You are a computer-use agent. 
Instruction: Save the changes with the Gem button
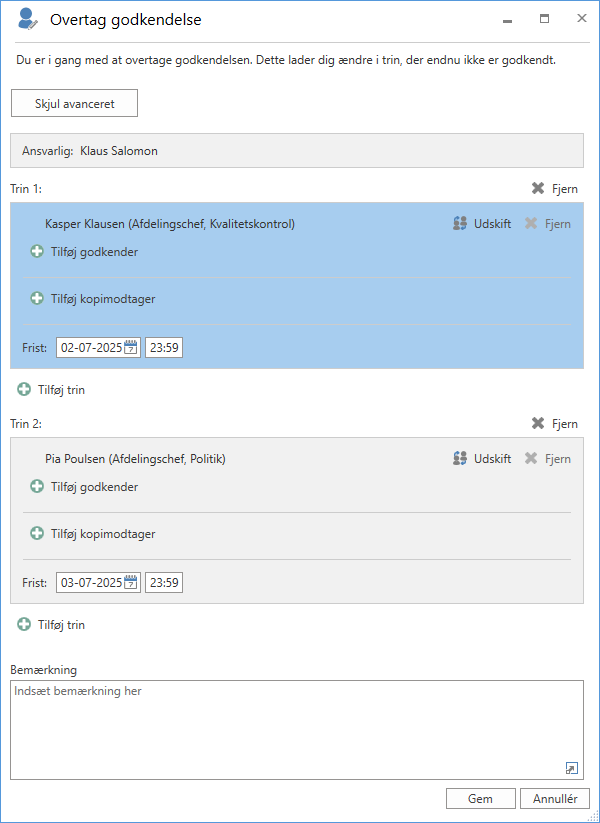[480, 799]
